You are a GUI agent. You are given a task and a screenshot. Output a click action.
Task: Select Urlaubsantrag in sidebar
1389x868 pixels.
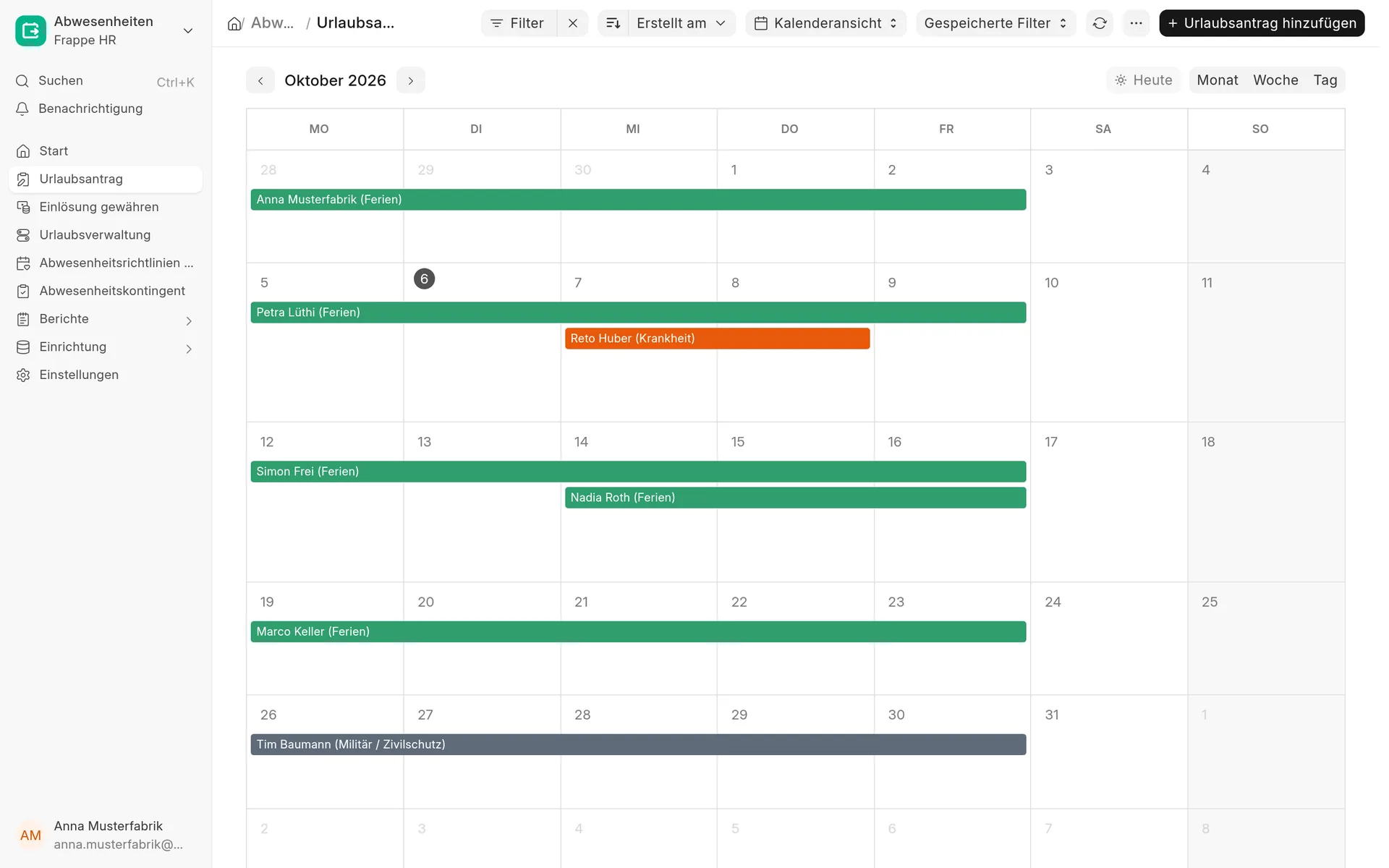(106, 179)
